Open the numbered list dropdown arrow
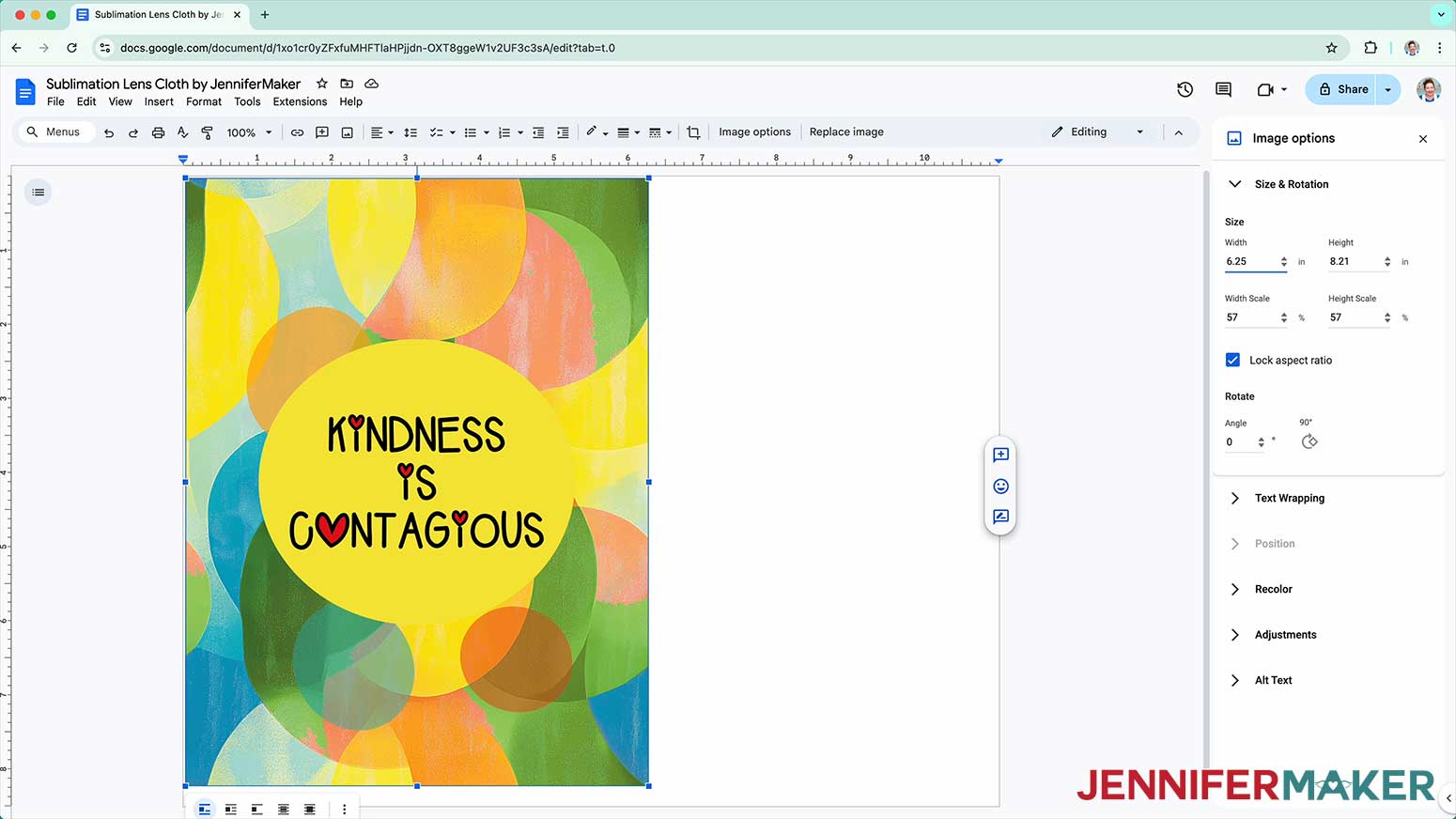This screenshot has height=819, width=1456. coord(520,132)
